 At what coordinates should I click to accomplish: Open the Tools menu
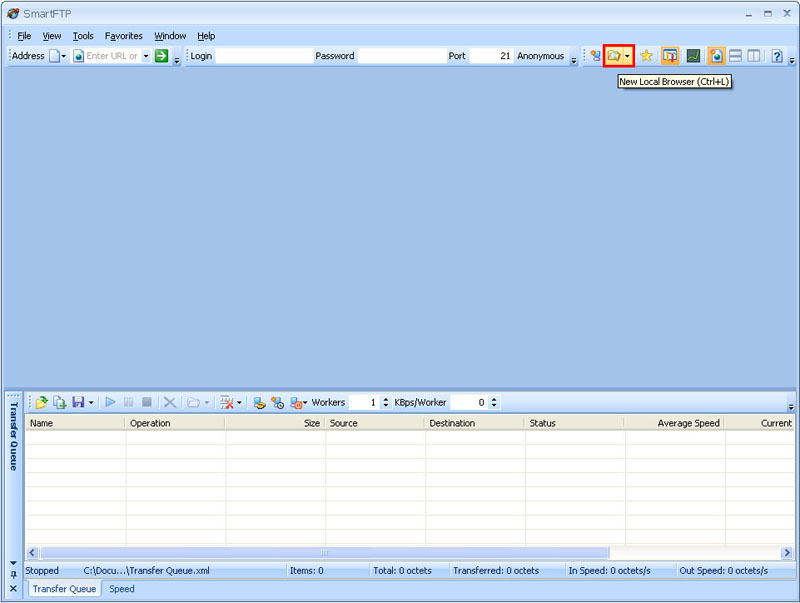coord(83,36)
